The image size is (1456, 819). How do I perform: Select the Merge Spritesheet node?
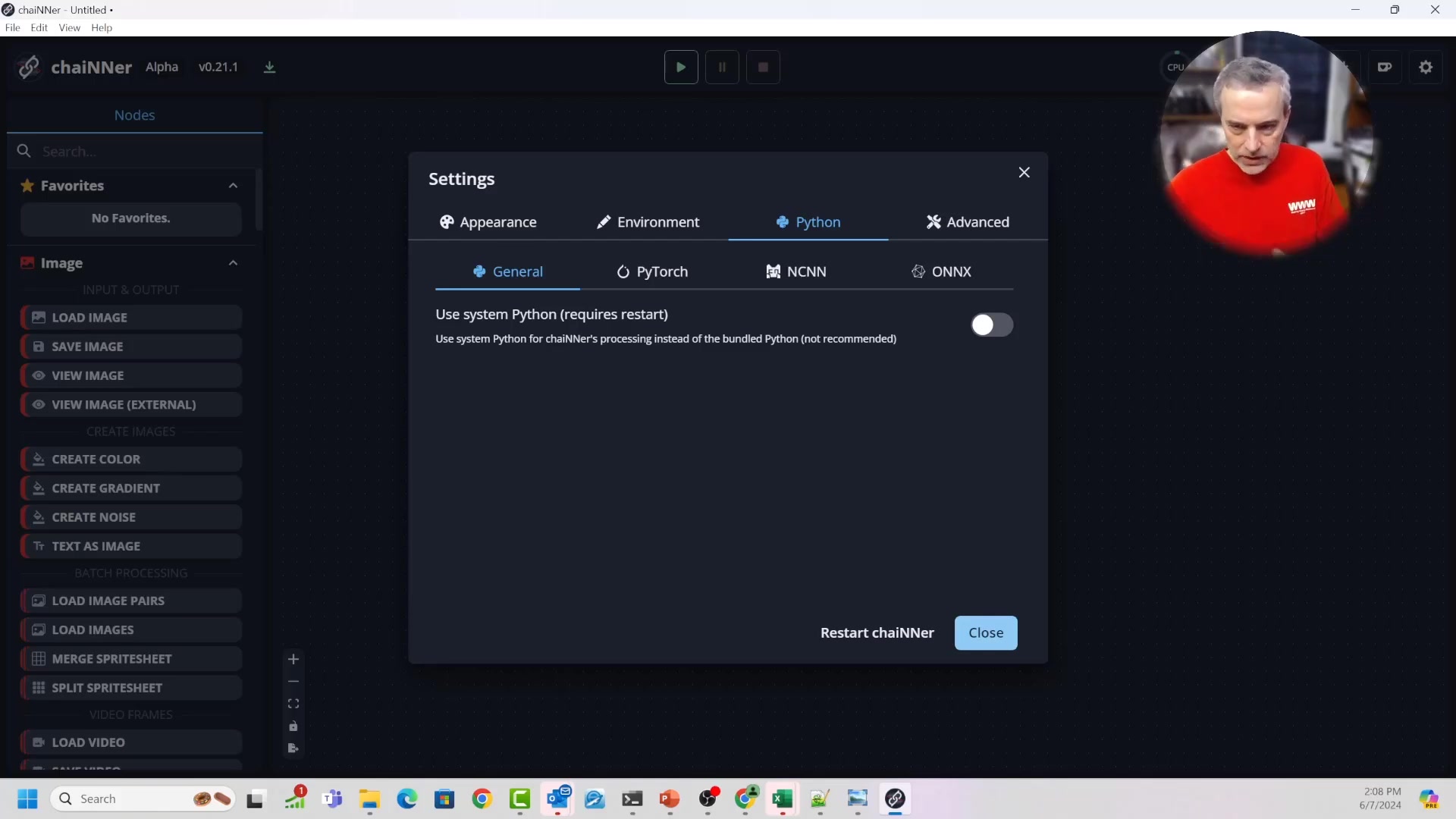coord(131,659)
